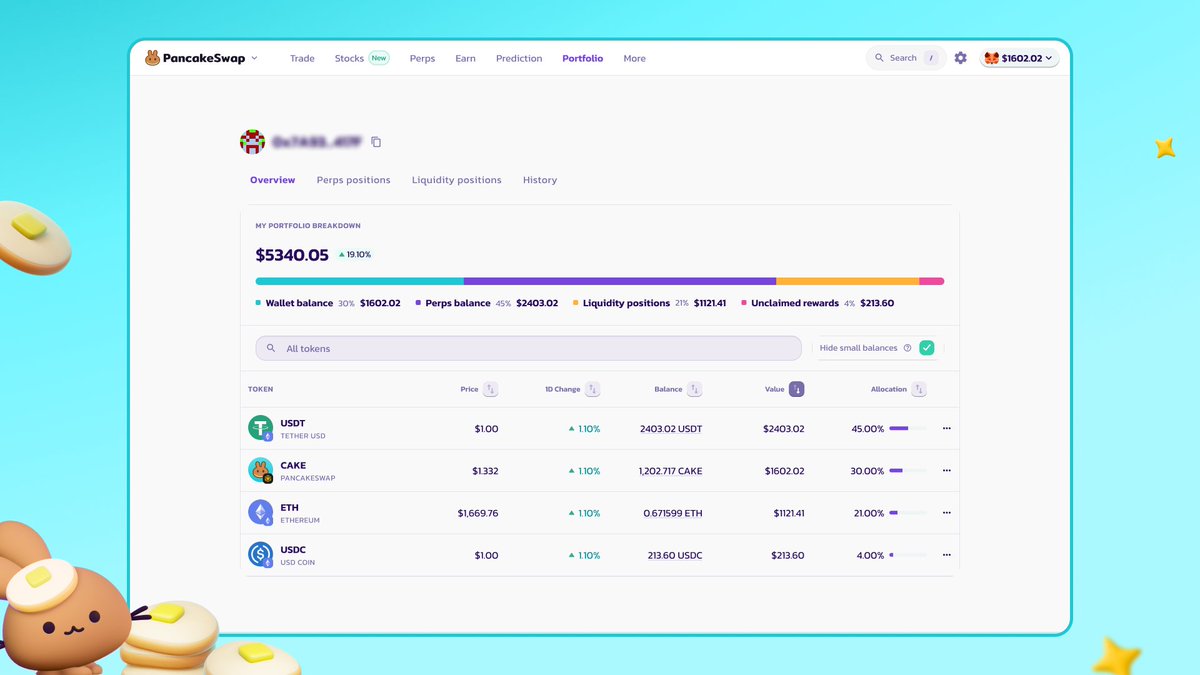This screenshot has width=1200, height=675.
Task: Open the More navigation menu
Action: click(634, 58)
